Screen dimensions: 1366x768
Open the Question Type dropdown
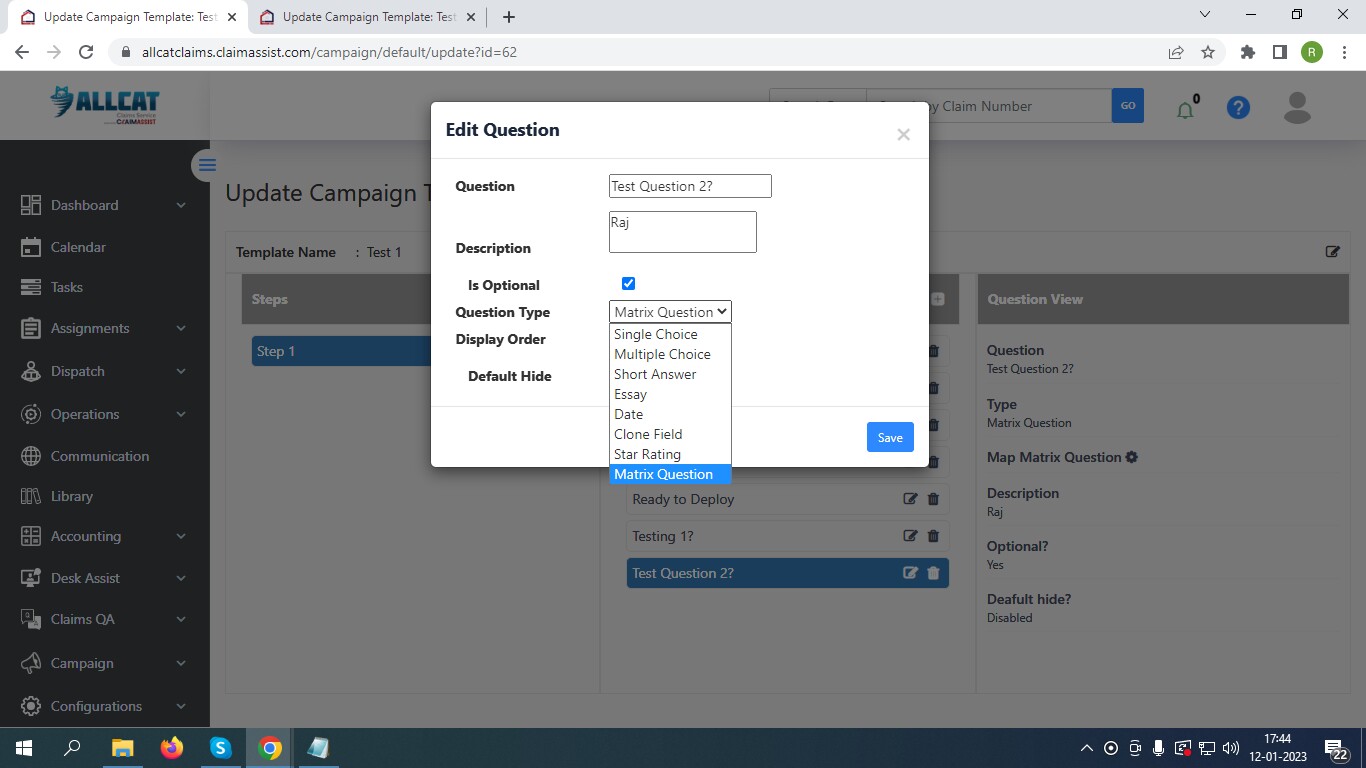(670, 312)
